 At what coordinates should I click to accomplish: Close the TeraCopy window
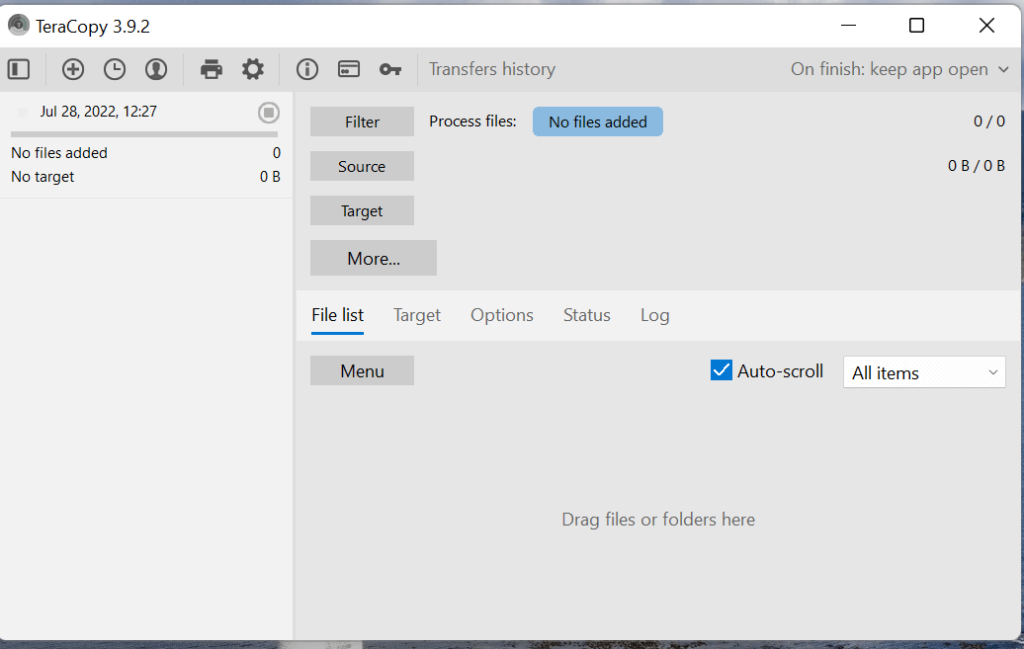987,25
